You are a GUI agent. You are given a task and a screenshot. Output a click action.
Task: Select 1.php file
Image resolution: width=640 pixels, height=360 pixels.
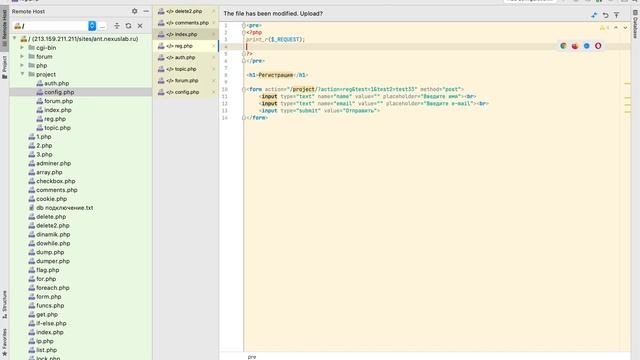[40, 137]
